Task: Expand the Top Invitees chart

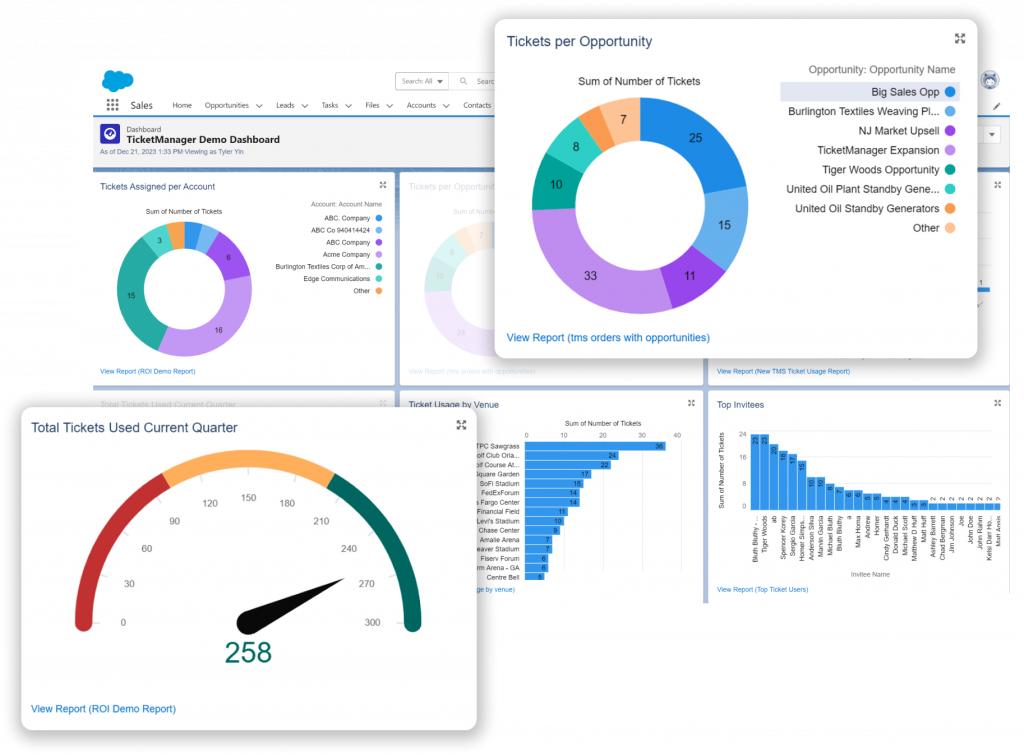Action: tap(997, 403)
